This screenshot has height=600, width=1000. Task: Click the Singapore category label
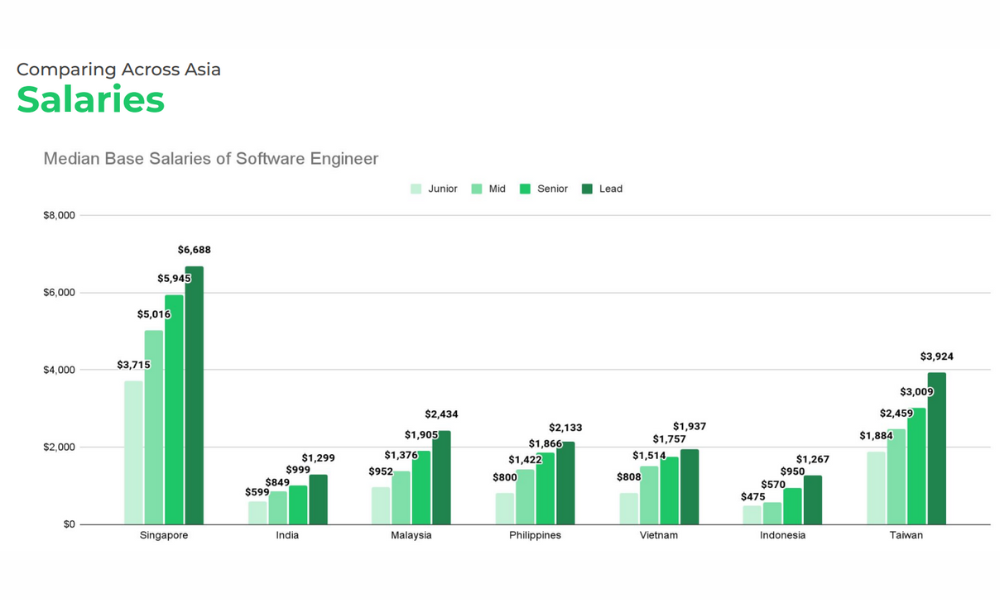(164, 535)
